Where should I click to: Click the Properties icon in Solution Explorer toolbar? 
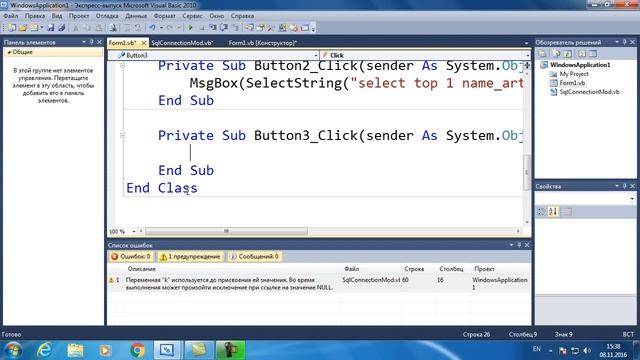tap(542, 53)
